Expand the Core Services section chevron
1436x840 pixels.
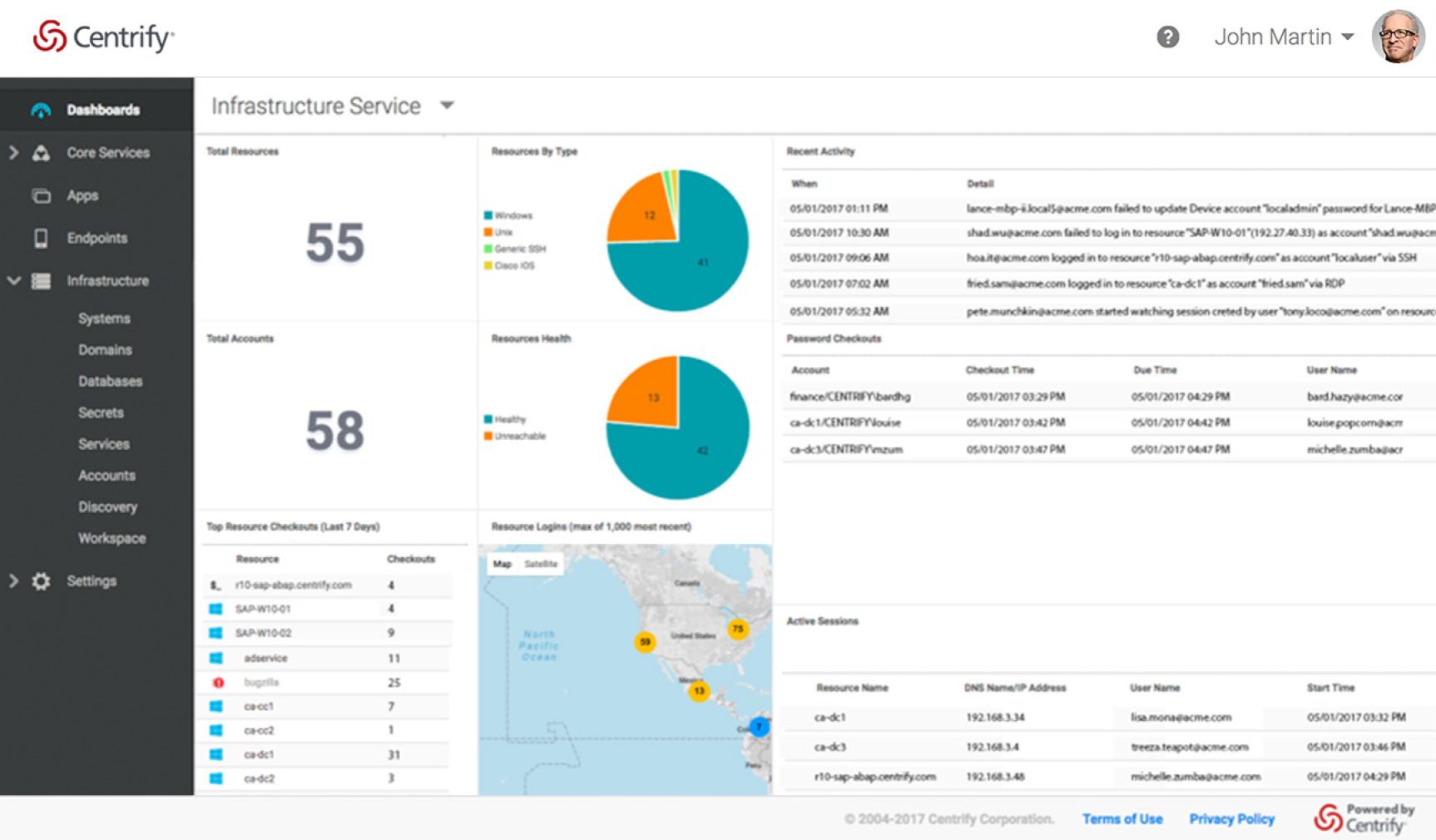13,153
